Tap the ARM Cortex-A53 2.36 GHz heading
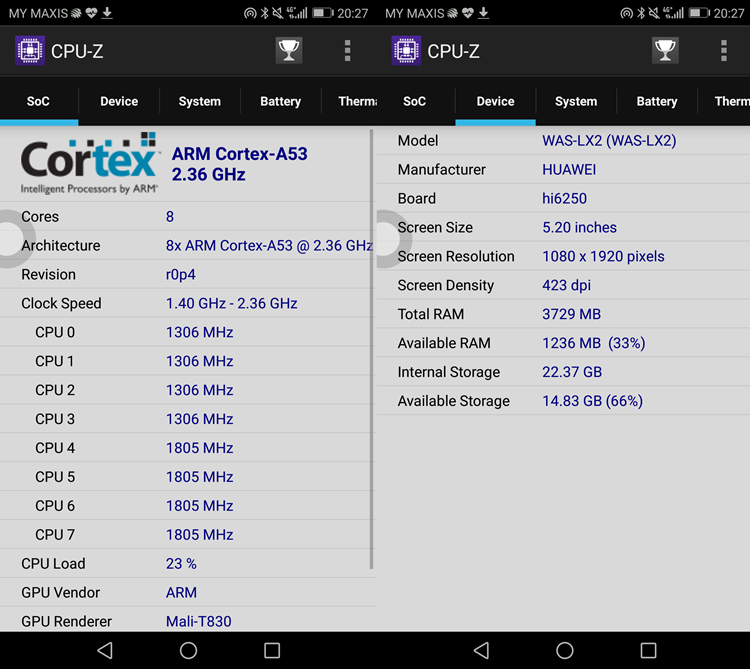Image resolution: width=750 pixels, height=669 pixels. click(x=240, y=164)
